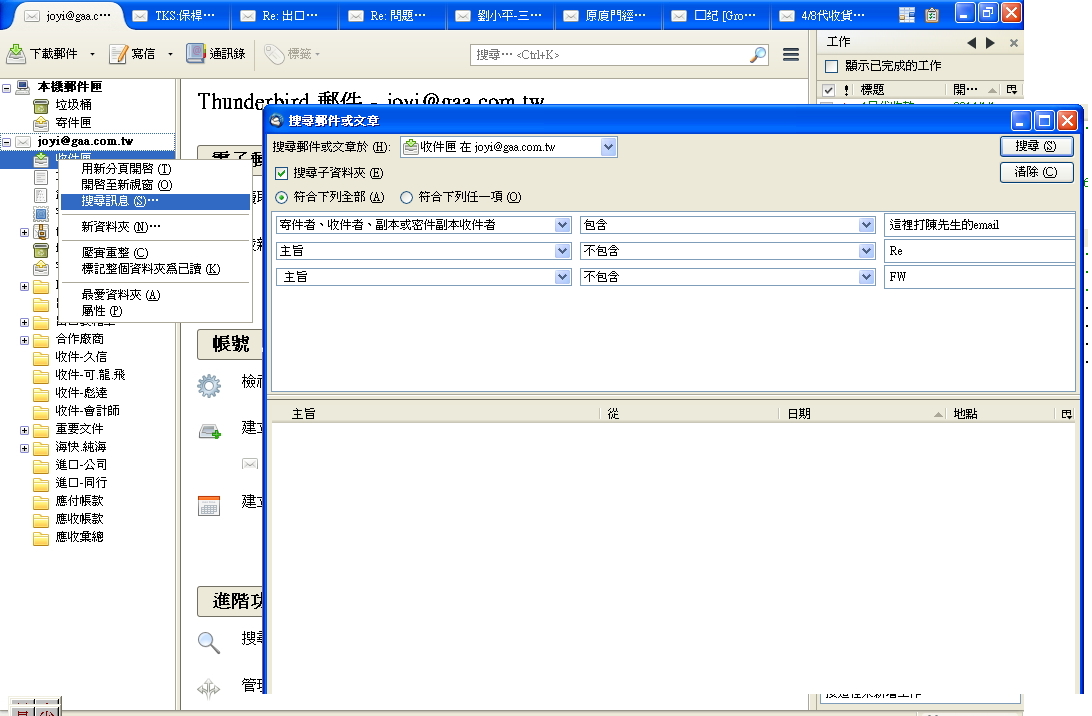The image size is (1092, 716).
Task: Select the 符合下列任一項 radio button
Action: (407, 198)
